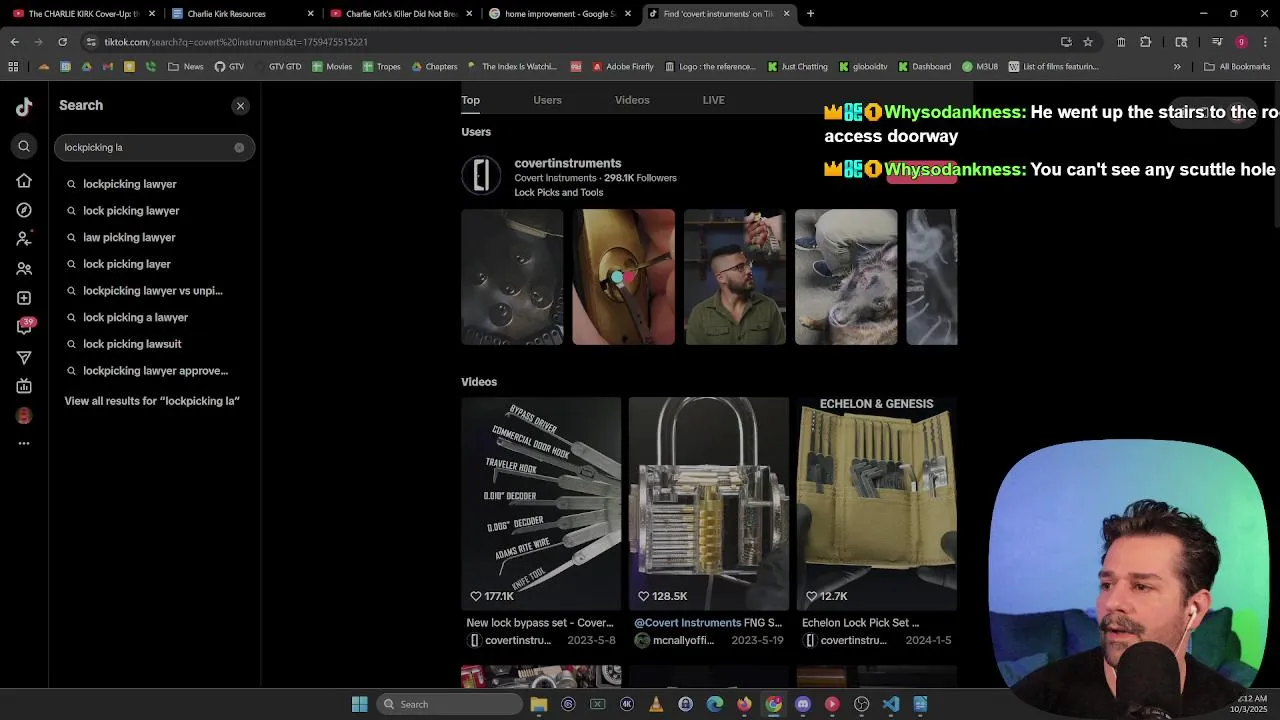Open the transparent padlock video with 128.5K likes
This screenshot has height=720, width=1280.
pos(708,503)
